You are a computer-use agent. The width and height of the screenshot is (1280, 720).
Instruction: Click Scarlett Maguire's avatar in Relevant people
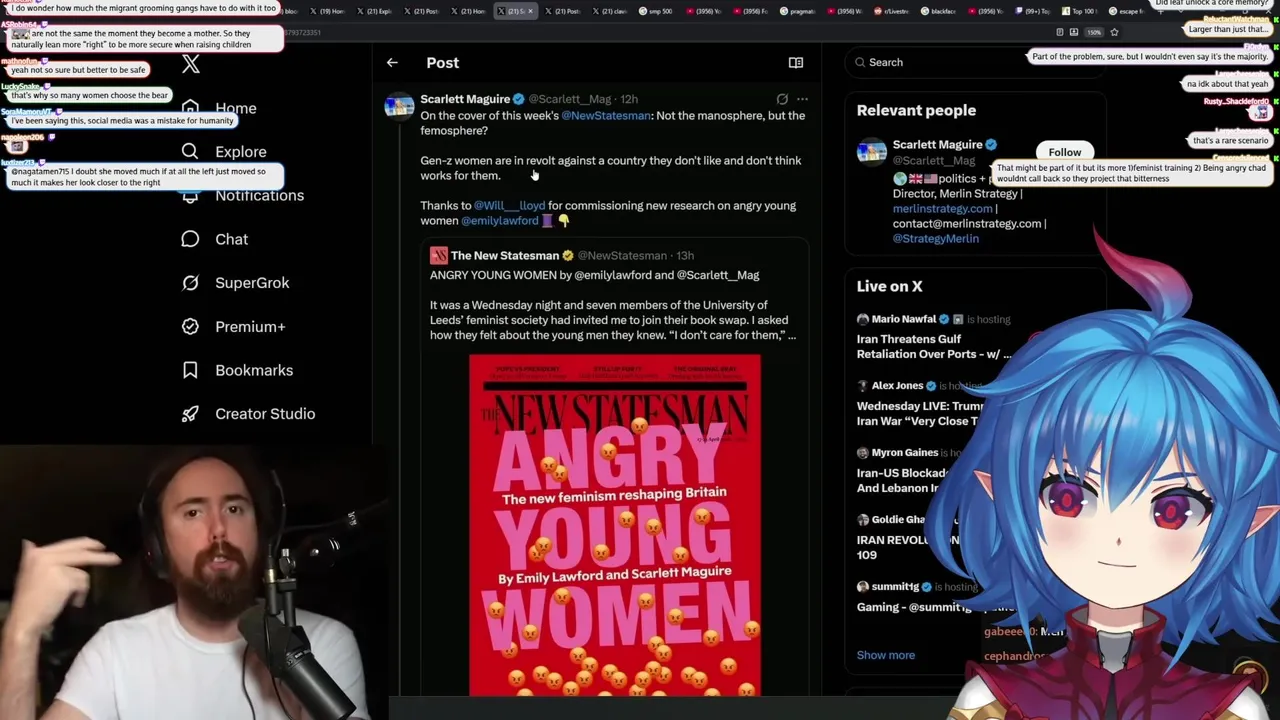click(x=871, y=152)
